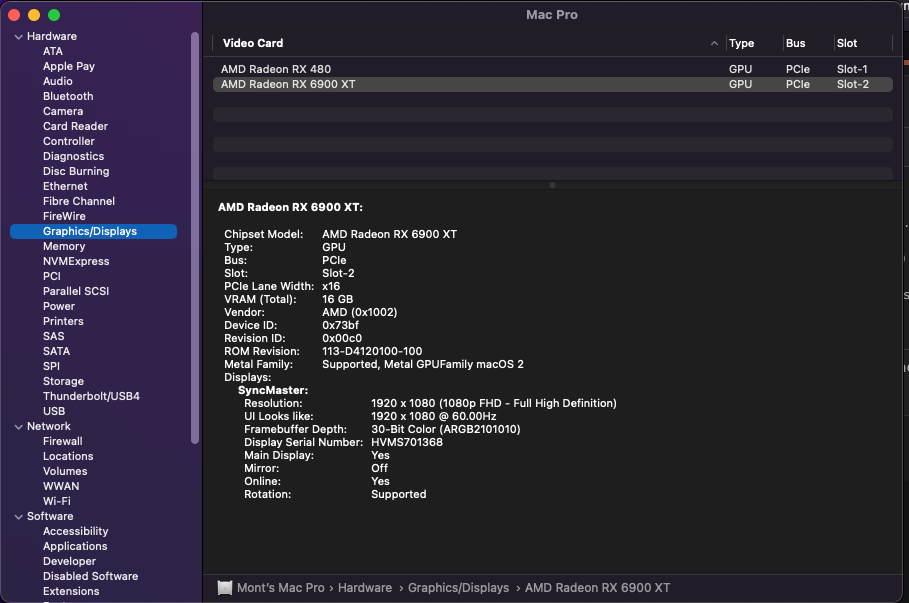This screenshot has width=909, height=603.
Task: Select NVMExpress in sidebar
Action: tap(76, 261)
